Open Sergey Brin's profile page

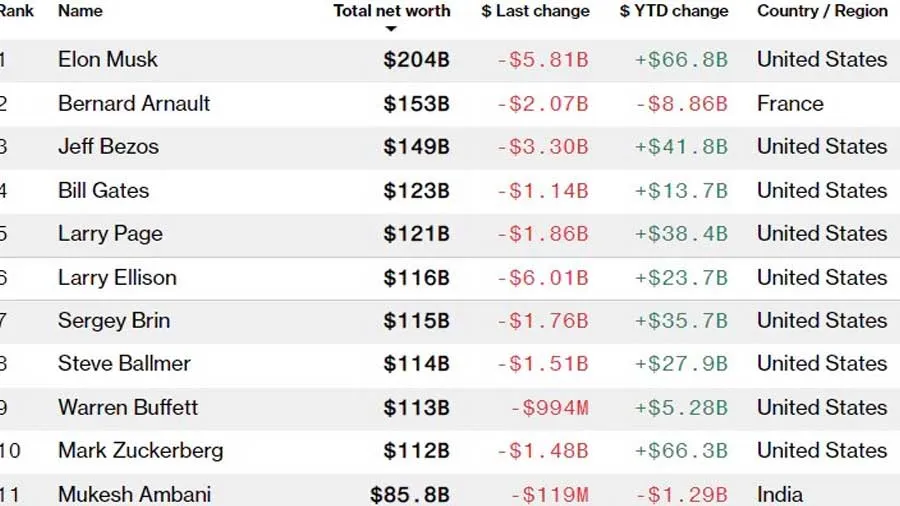[114, 321]
